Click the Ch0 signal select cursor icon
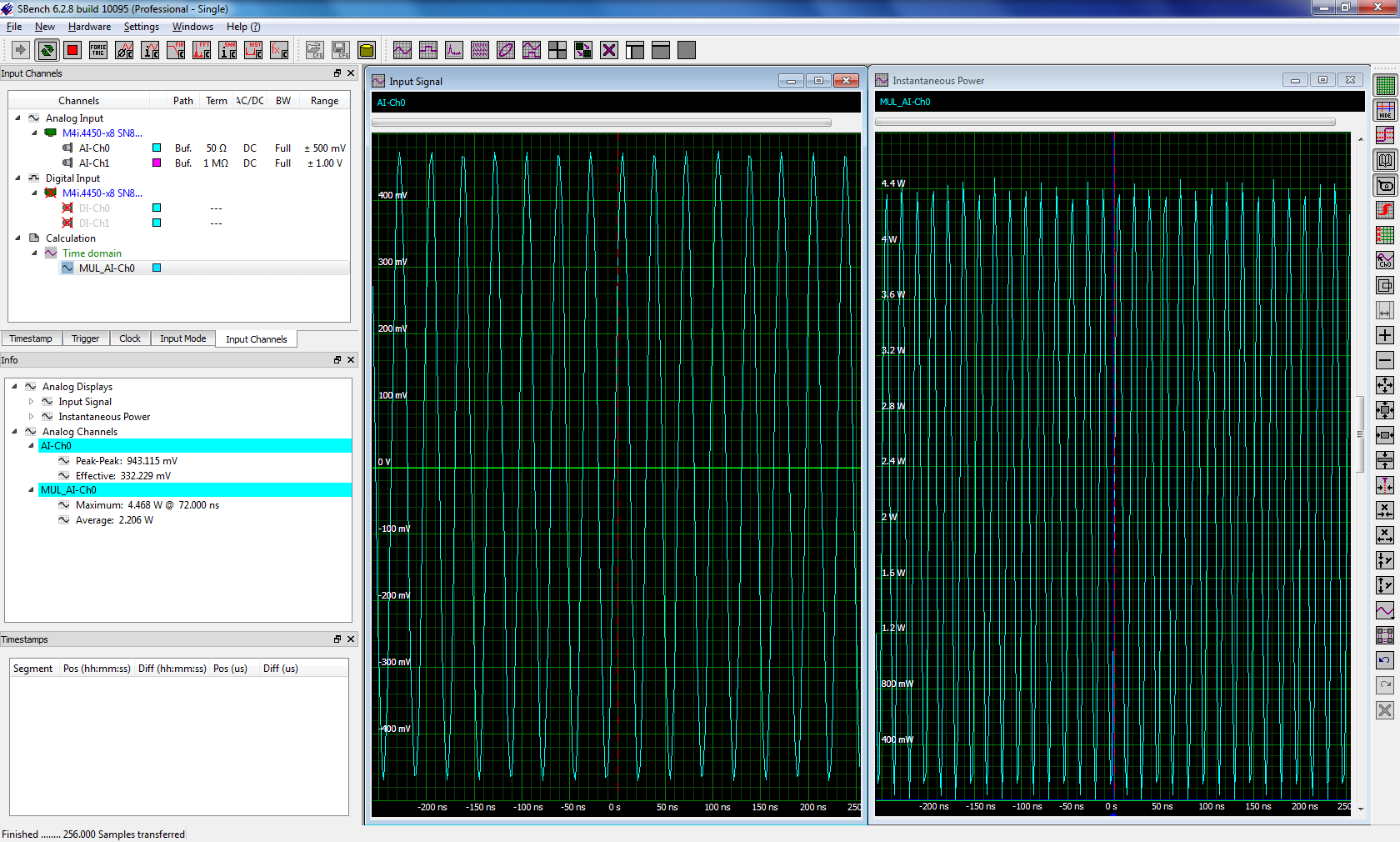 point(1385,260)
